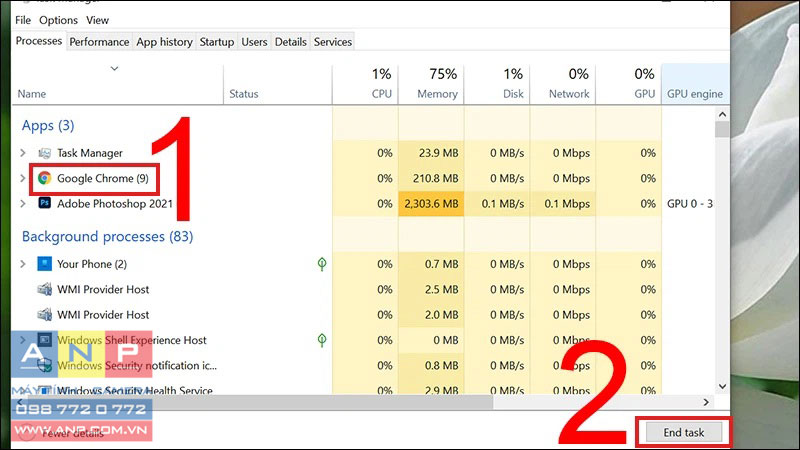Sort processes by Memory column
Image resolution: width=800 pixels, height=450 pixels.
click(x=431, y=84)
